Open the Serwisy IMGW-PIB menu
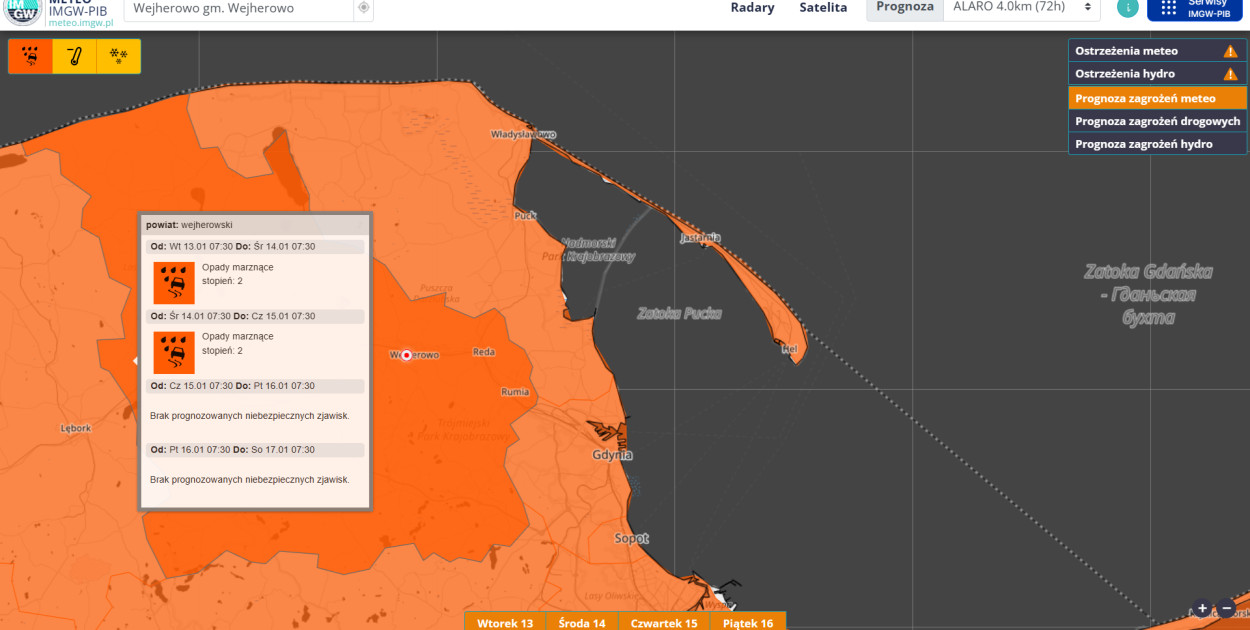The image size is (1250, 630). (x=1194, y=9)
